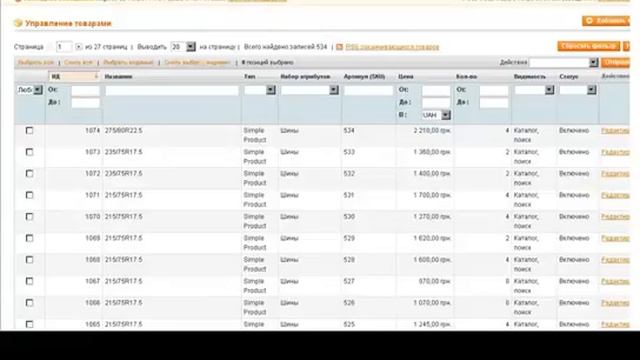Click the next page arrow icon

tap(78, 47)
